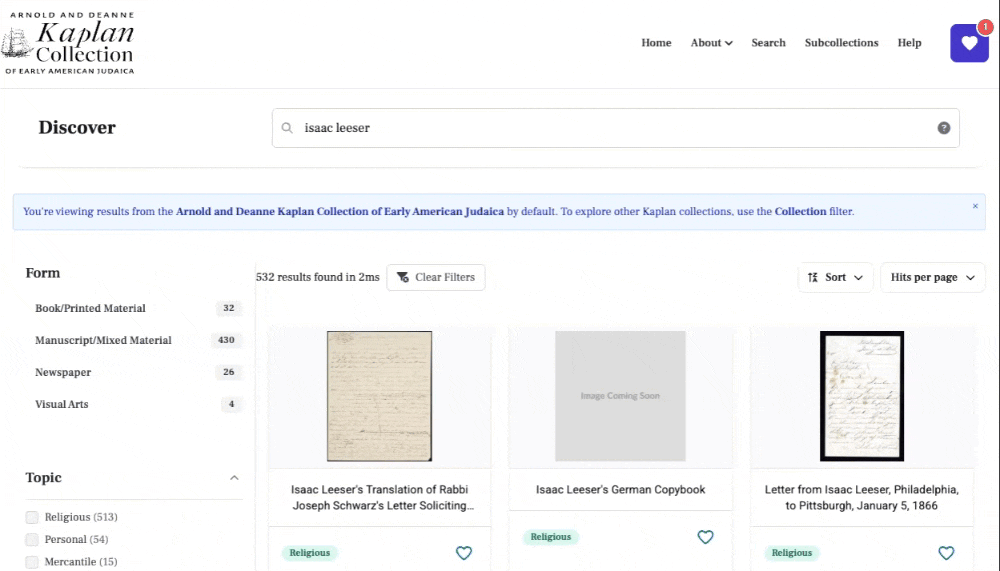Screen dimensions: 1000x571
Task: Favorite the Rabbi Joseph Schwarz translation item
Action: click(x=463, y=553)
